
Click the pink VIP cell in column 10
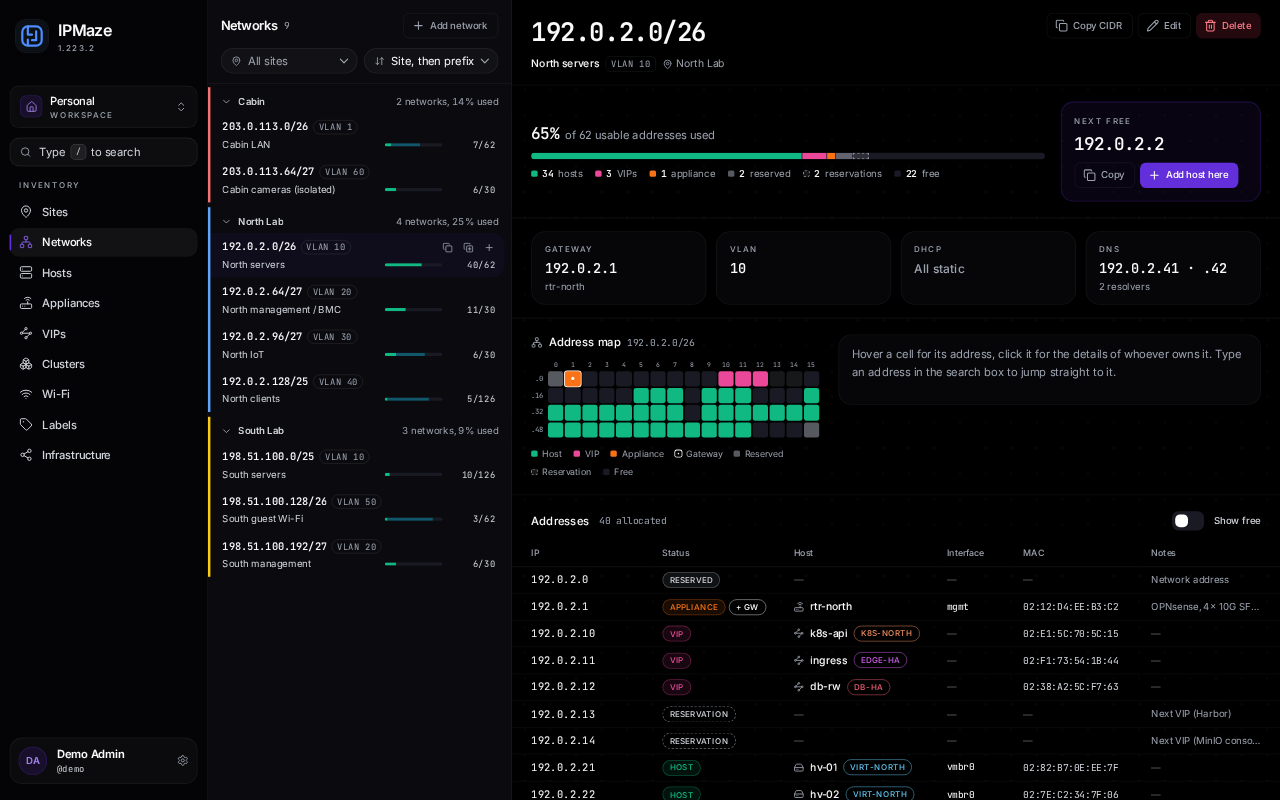tap(726, 379)
